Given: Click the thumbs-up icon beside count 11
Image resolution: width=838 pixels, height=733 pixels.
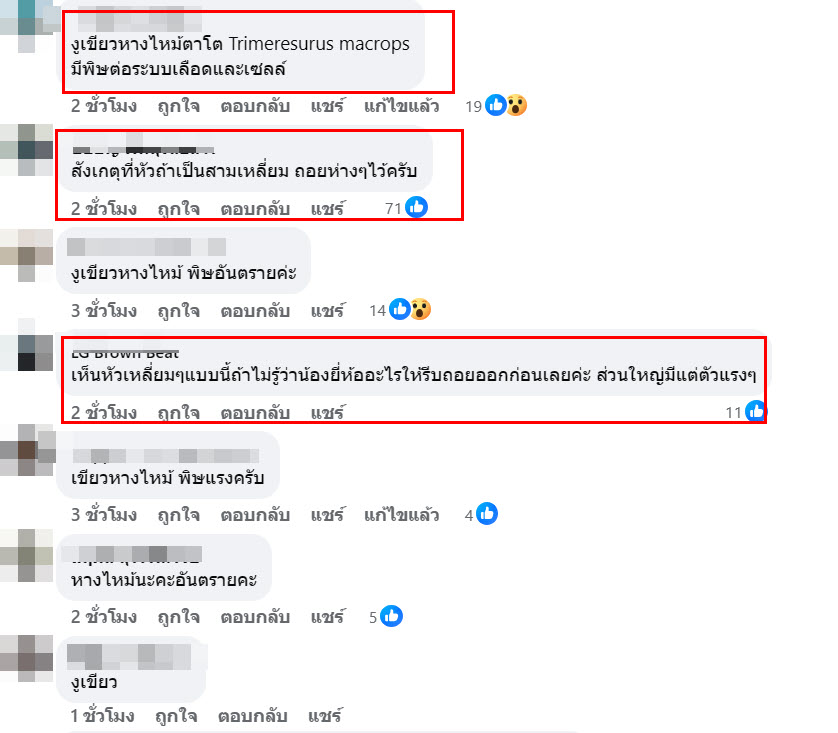Looking at the screenshot, I should click(x=756, y=411).
